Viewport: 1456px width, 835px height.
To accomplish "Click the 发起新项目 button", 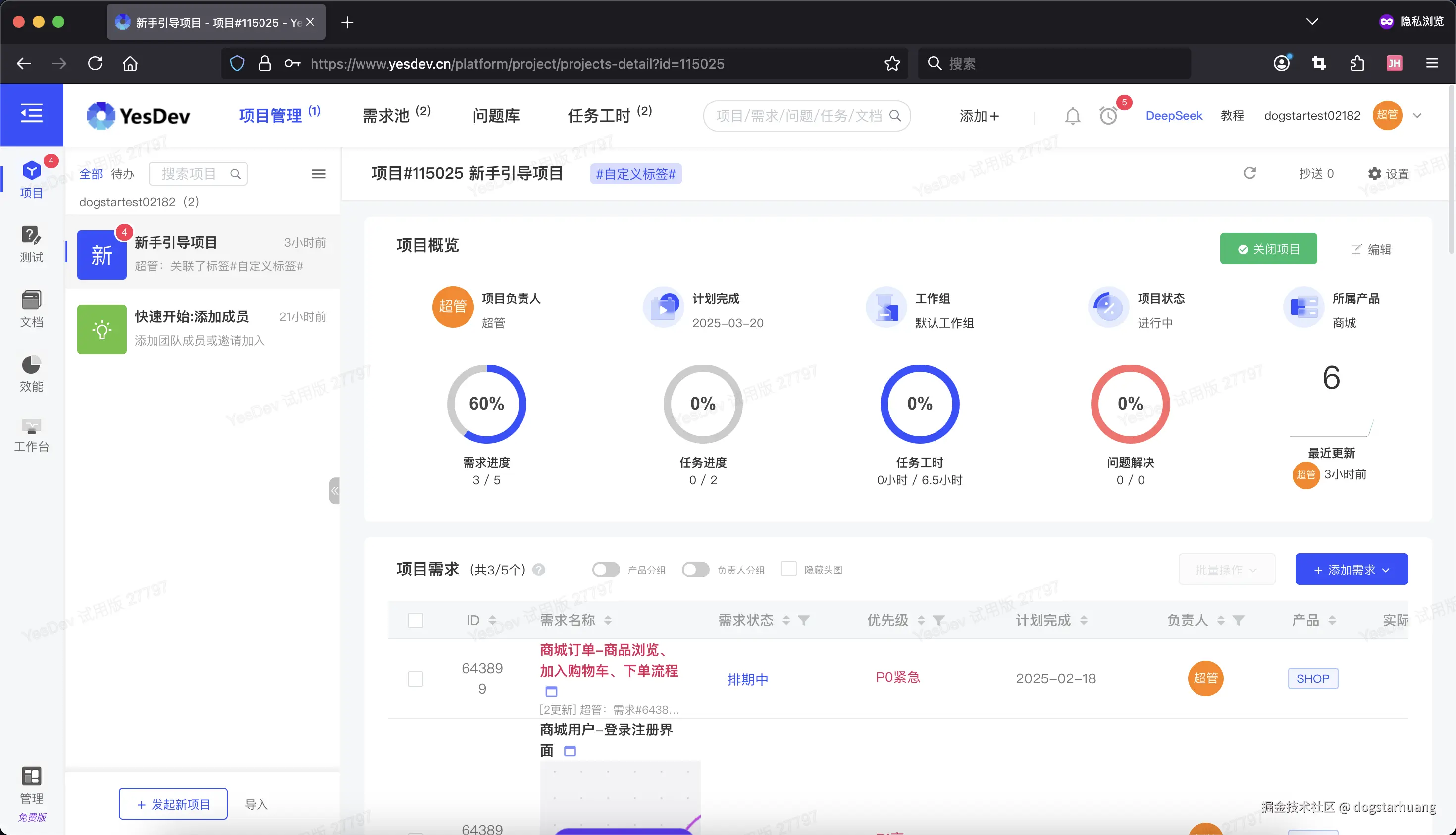I will coord(173,803).
